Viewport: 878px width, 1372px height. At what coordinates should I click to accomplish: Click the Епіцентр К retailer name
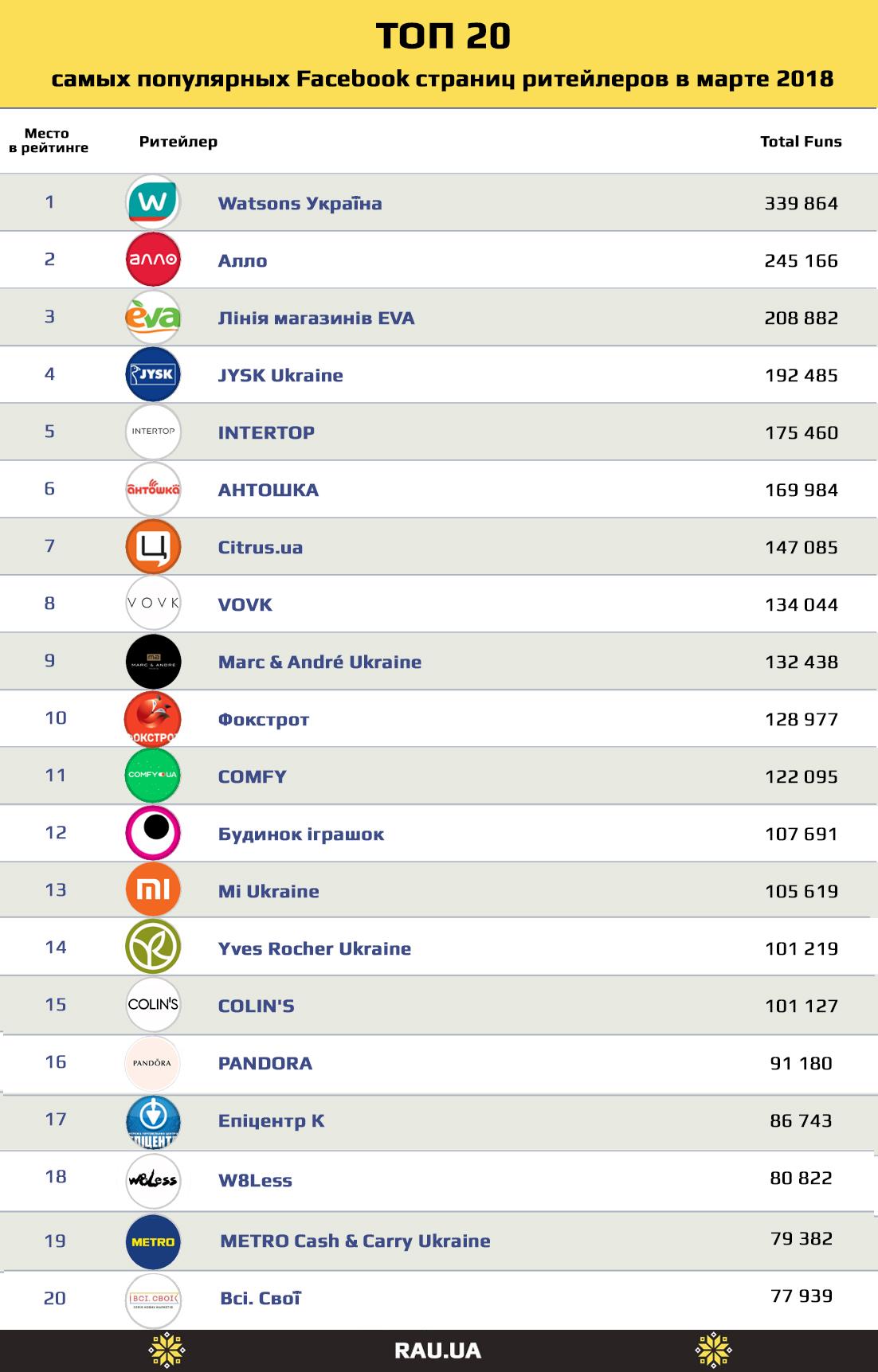(271, 1120)
